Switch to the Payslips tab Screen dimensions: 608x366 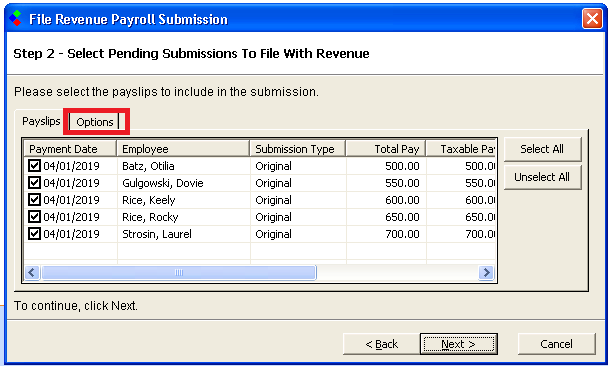(x=41, y=121)
